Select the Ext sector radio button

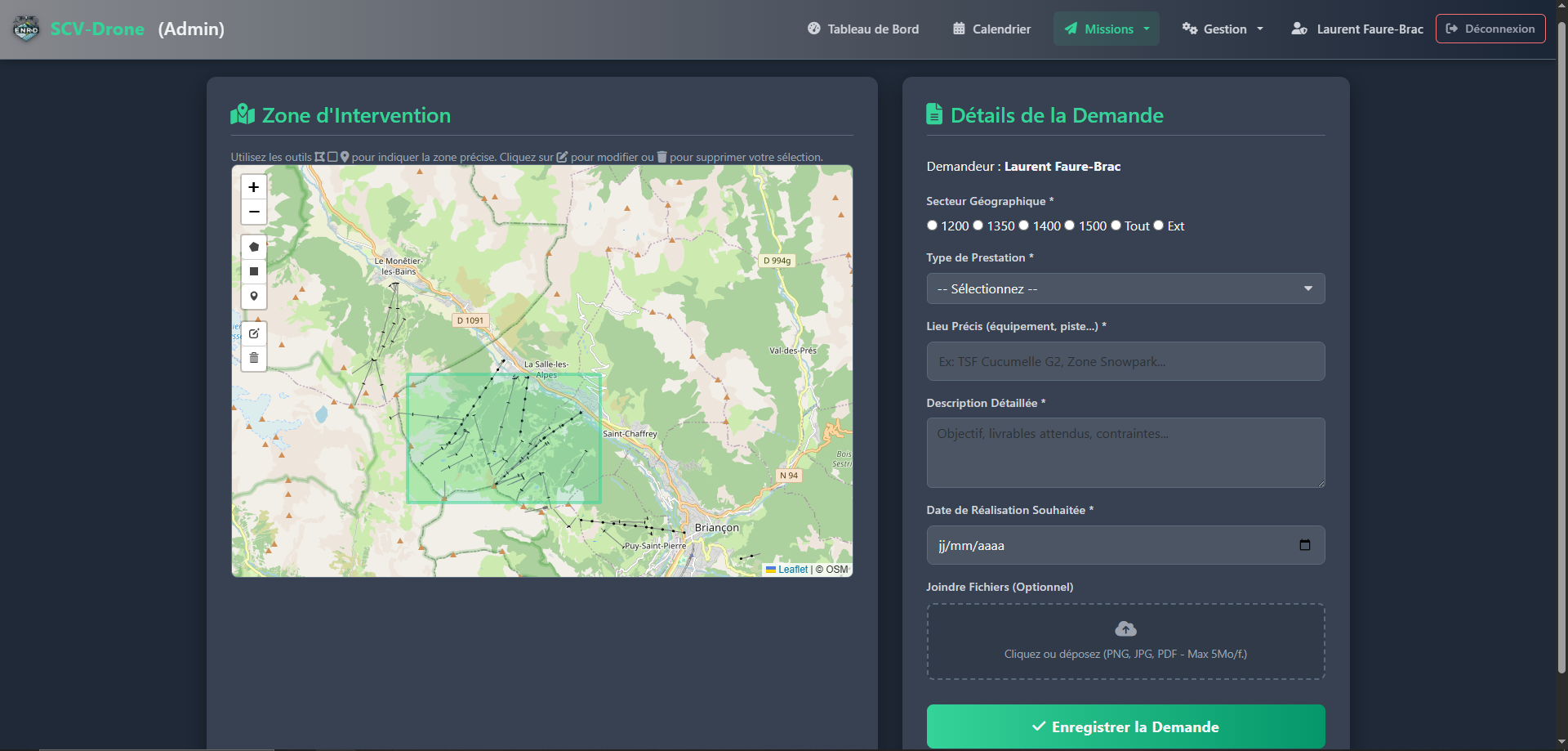1158,226
